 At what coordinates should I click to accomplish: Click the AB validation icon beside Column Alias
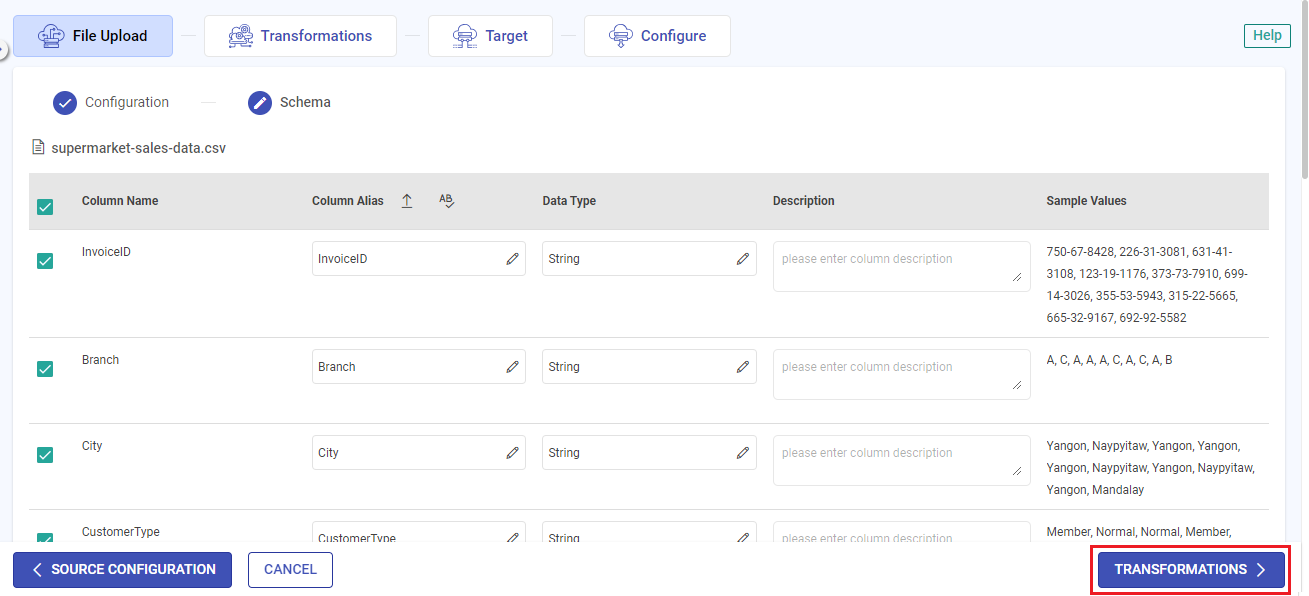(x=446, y=200)
